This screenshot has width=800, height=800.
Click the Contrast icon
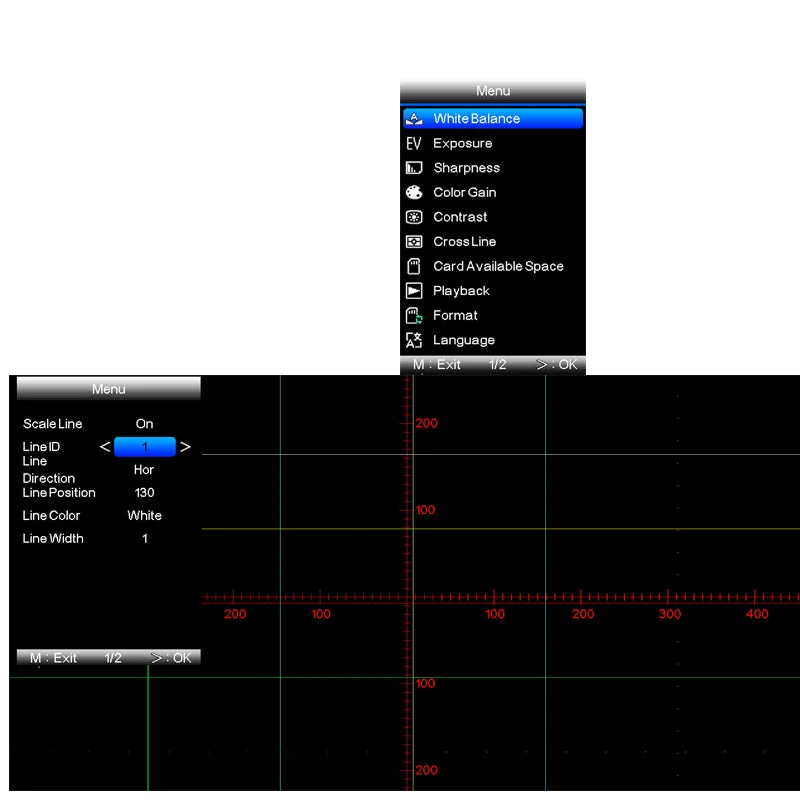click(414, 217)
